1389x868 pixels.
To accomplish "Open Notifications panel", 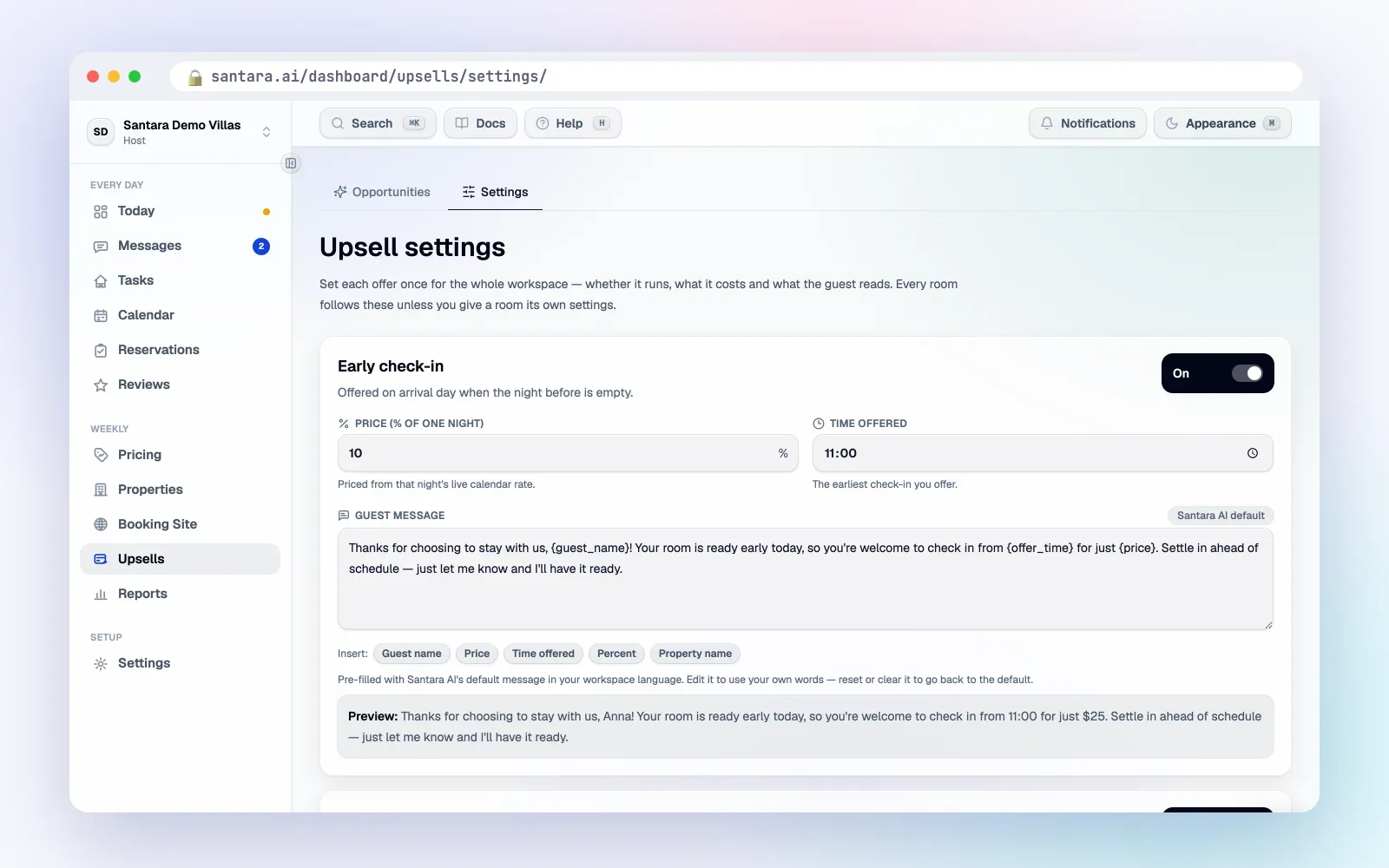I will click(1088, 123).
